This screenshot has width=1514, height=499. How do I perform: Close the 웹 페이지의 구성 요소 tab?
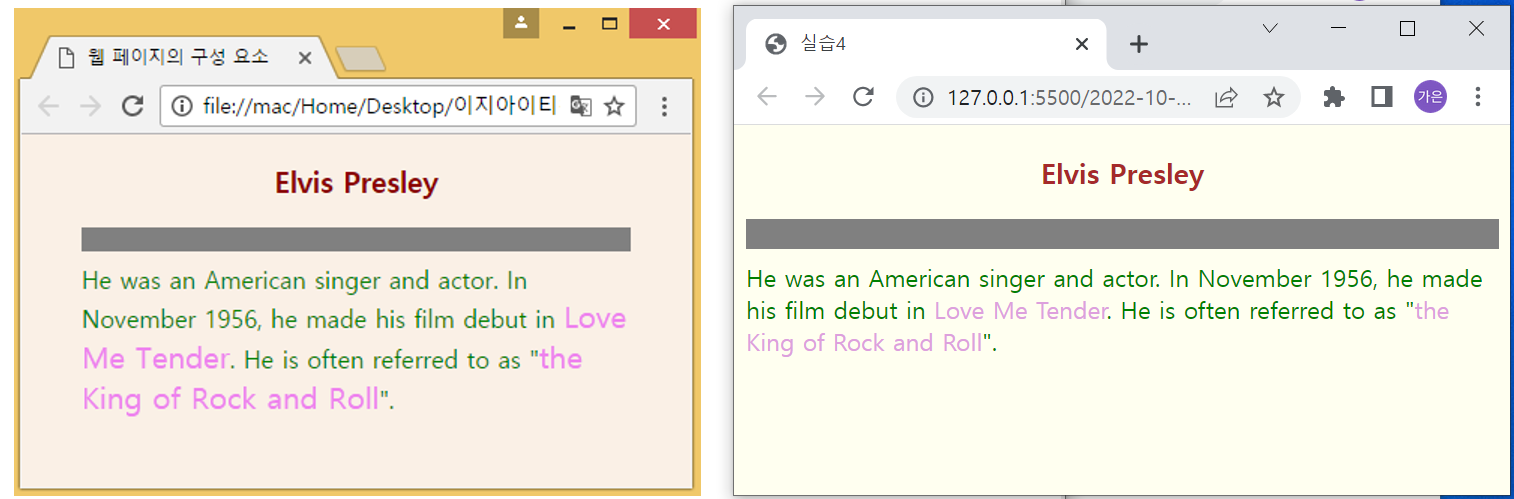pos(305,58)
